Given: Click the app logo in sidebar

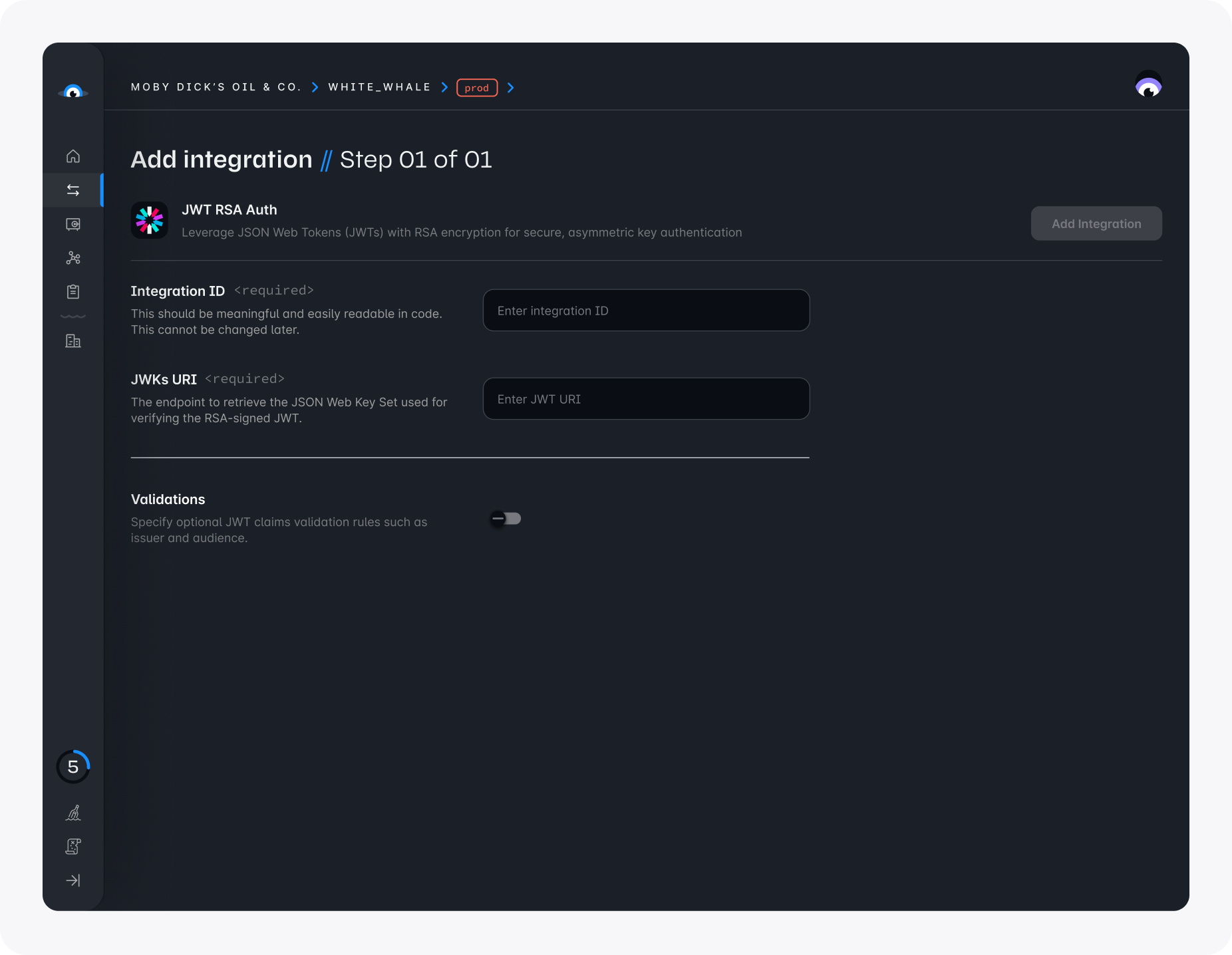Looking at the screenshot, I should click(x=73, y=92).
